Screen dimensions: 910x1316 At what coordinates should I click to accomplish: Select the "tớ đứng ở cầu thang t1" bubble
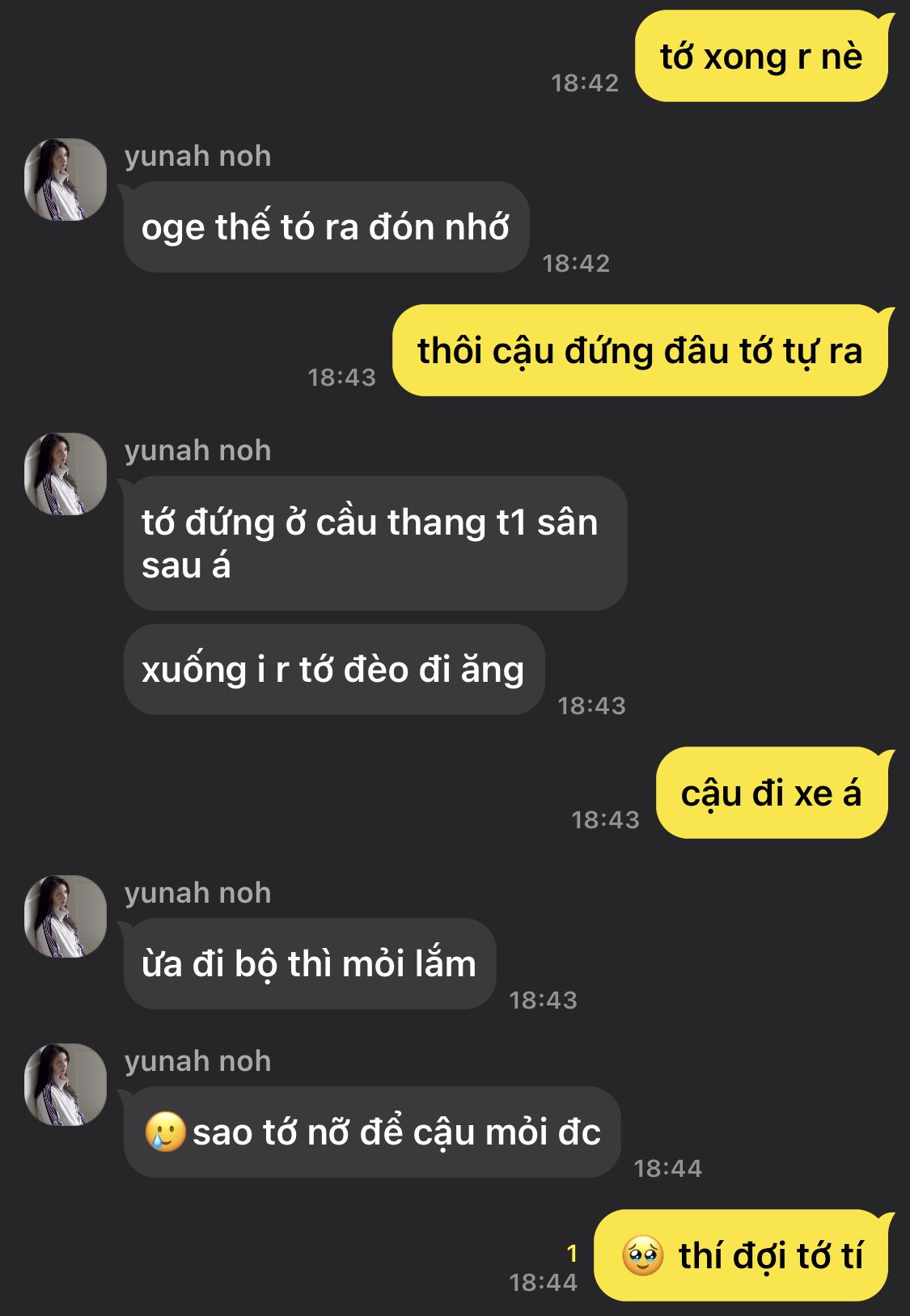[375, 543]
